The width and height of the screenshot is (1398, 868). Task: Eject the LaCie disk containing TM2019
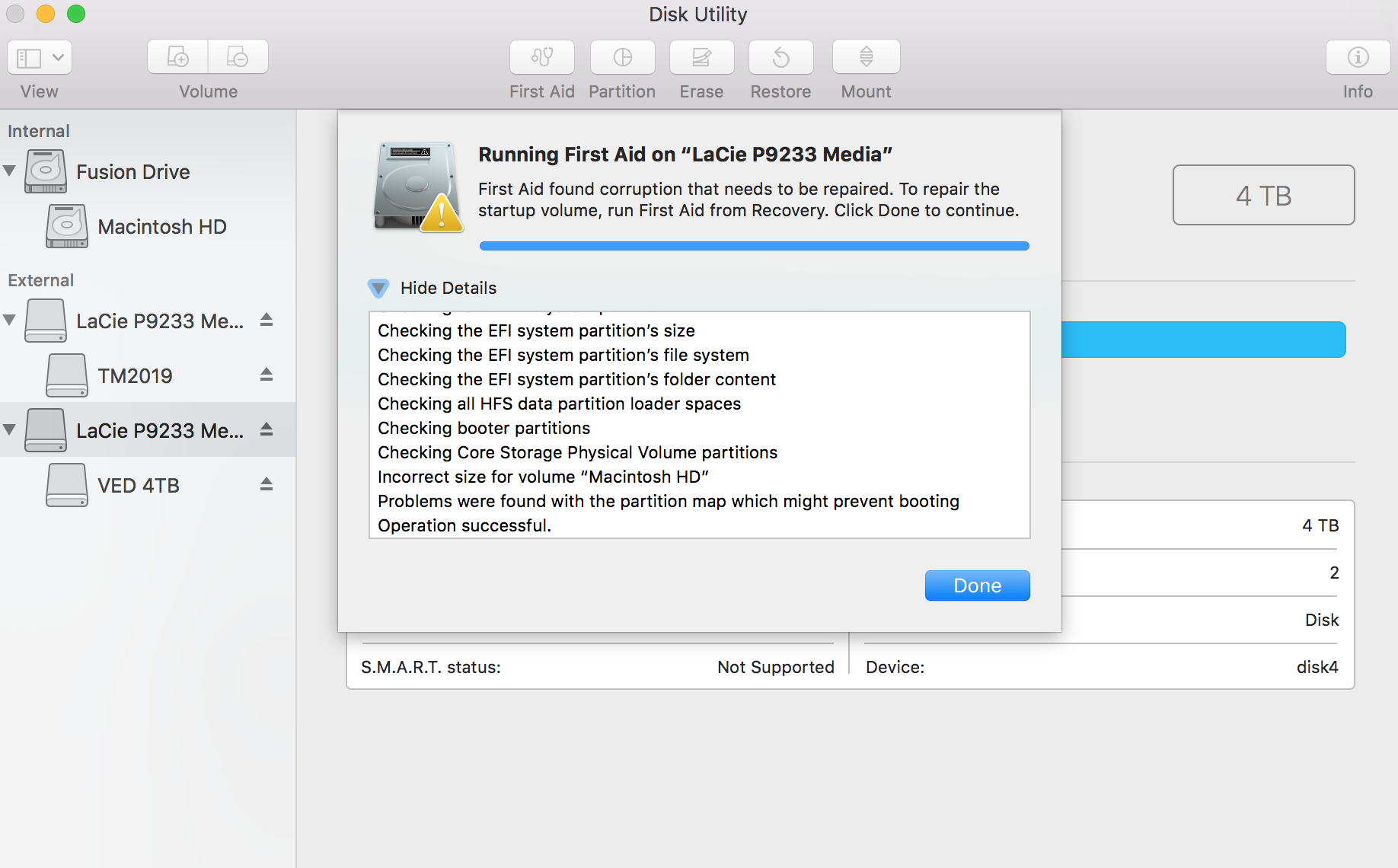(x=267, y=320)
